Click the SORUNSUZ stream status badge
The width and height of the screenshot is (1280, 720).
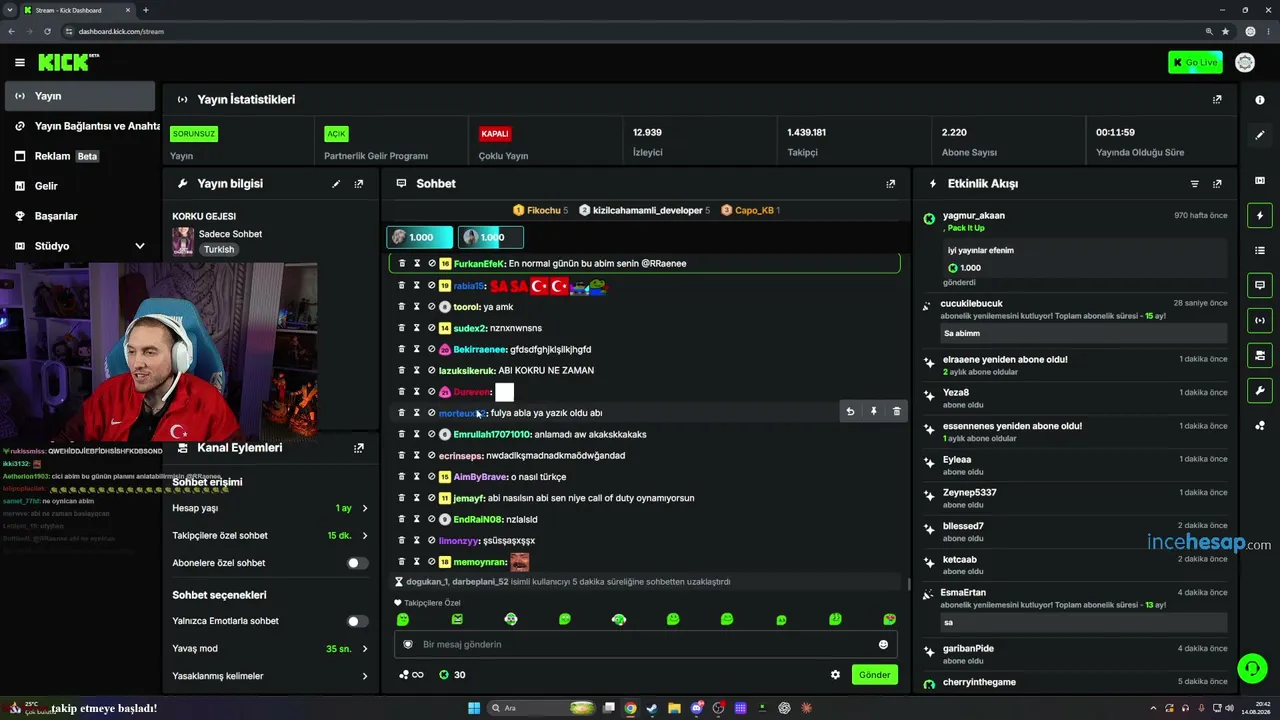coord(193,134)
